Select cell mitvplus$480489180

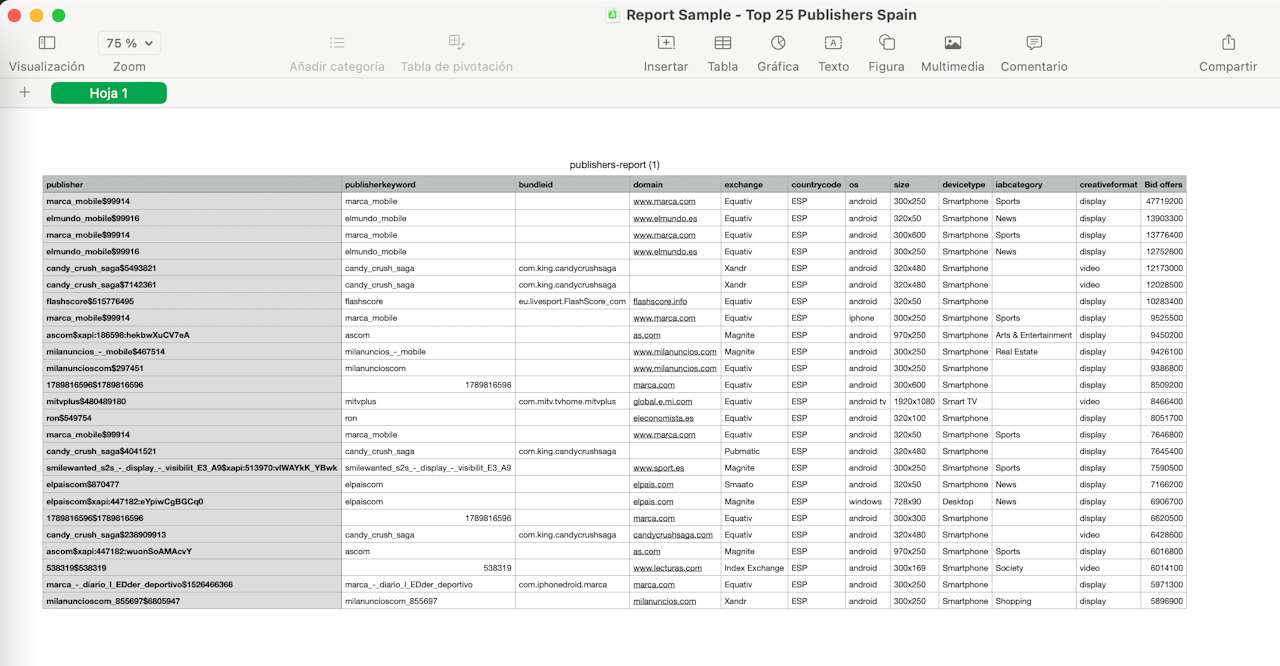[x=192, y=401]
